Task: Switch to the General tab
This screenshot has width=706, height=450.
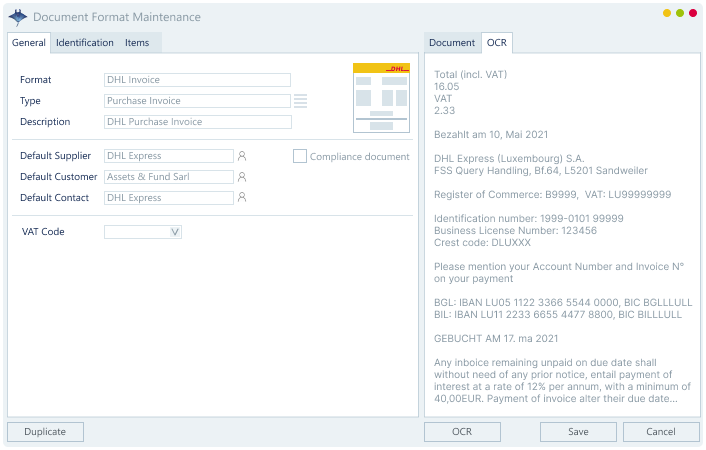Action: (x=29, y=43)
